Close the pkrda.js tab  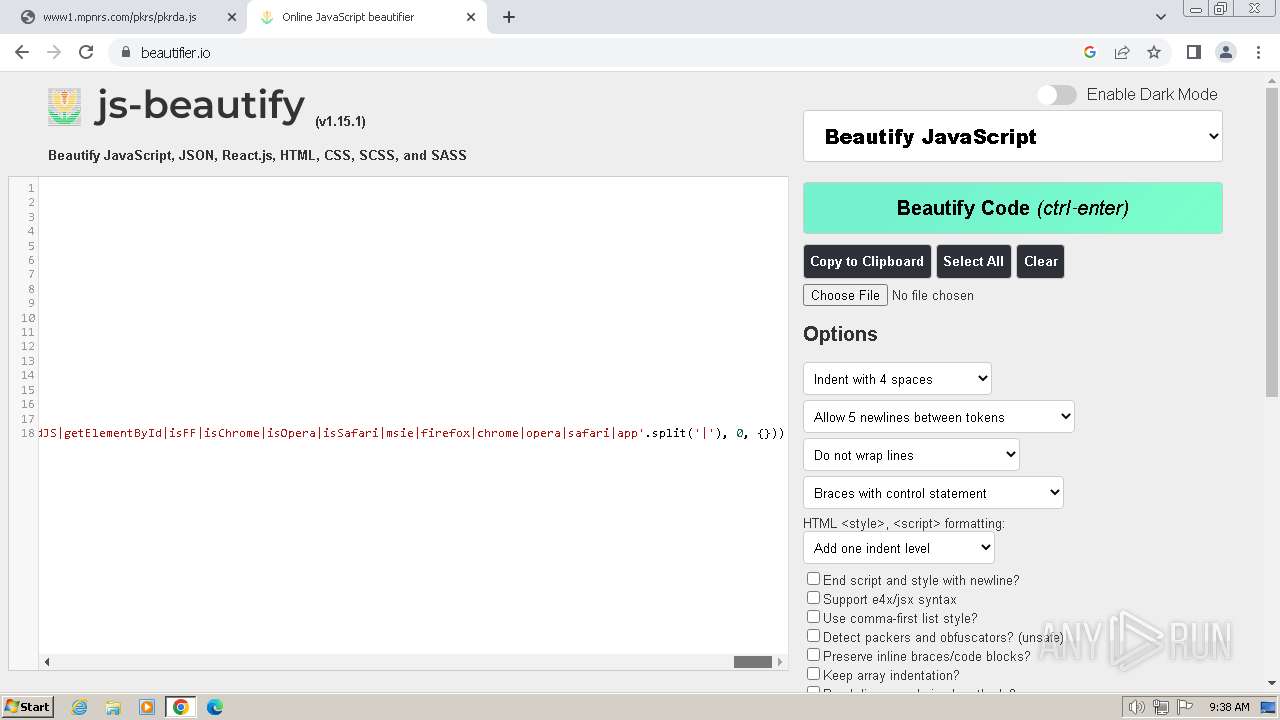click(x=232, y=17)
